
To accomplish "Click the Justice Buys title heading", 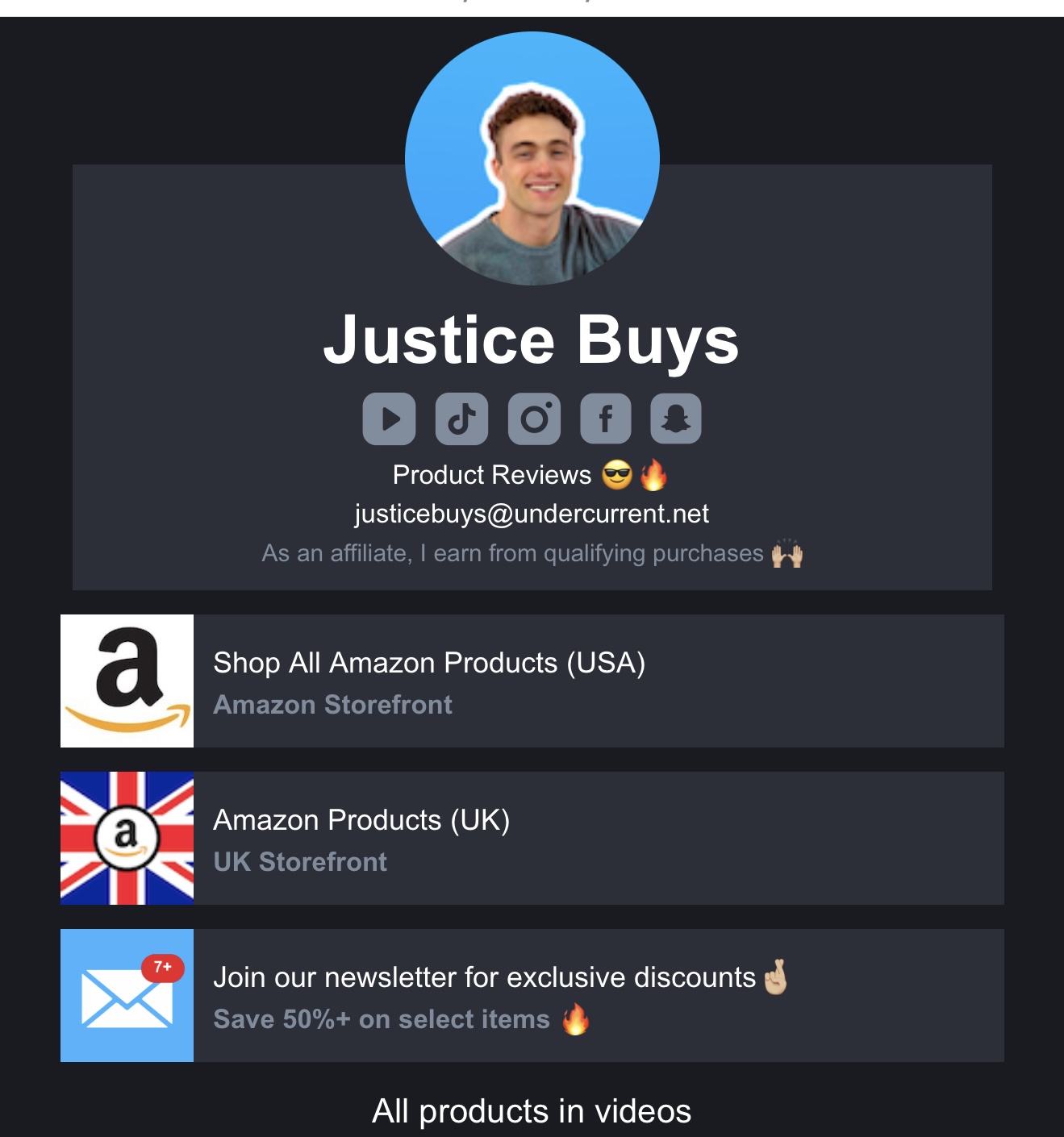I will [532, 340].
